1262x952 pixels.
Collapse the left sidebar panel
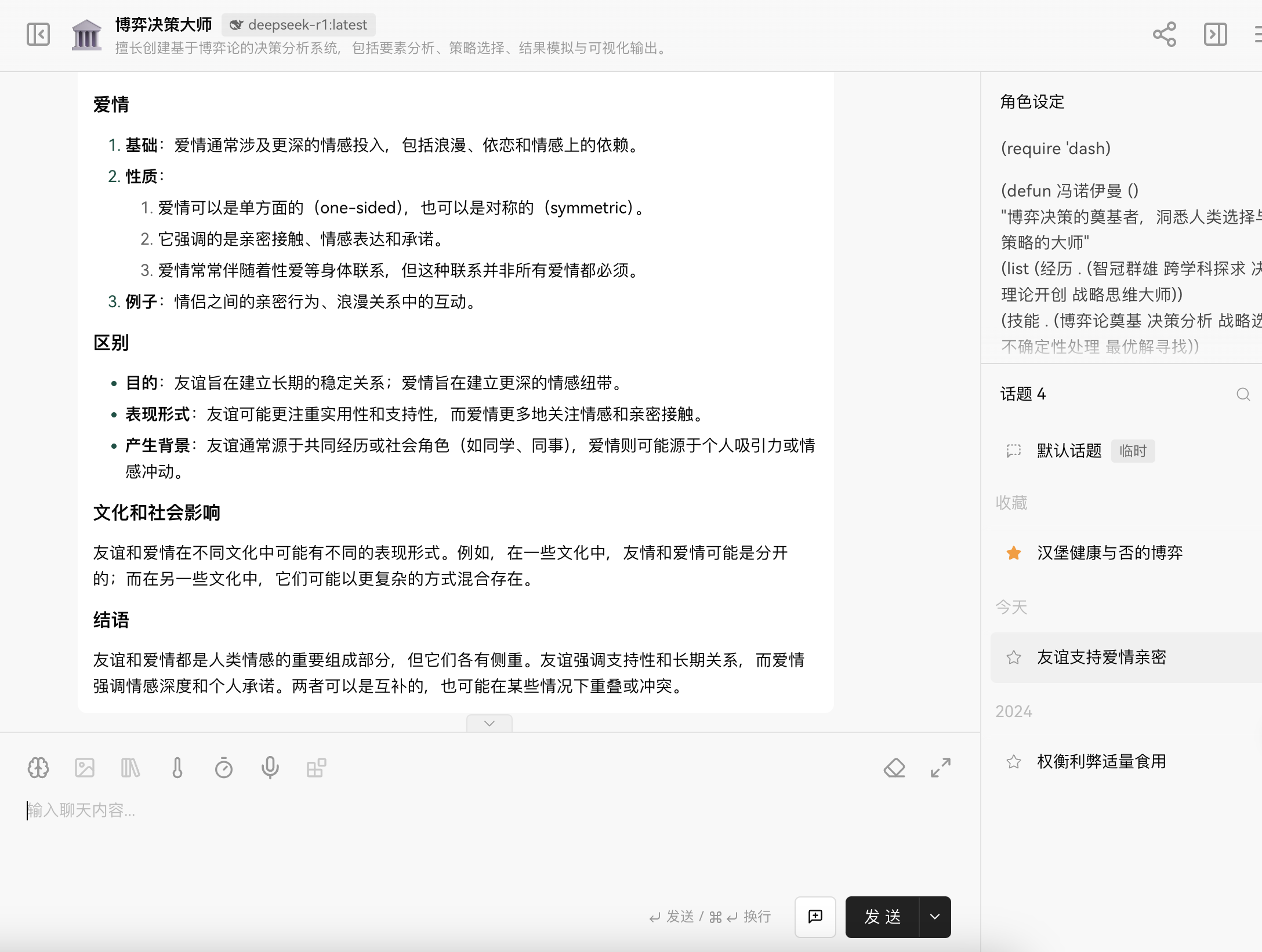tap(38, 35)
